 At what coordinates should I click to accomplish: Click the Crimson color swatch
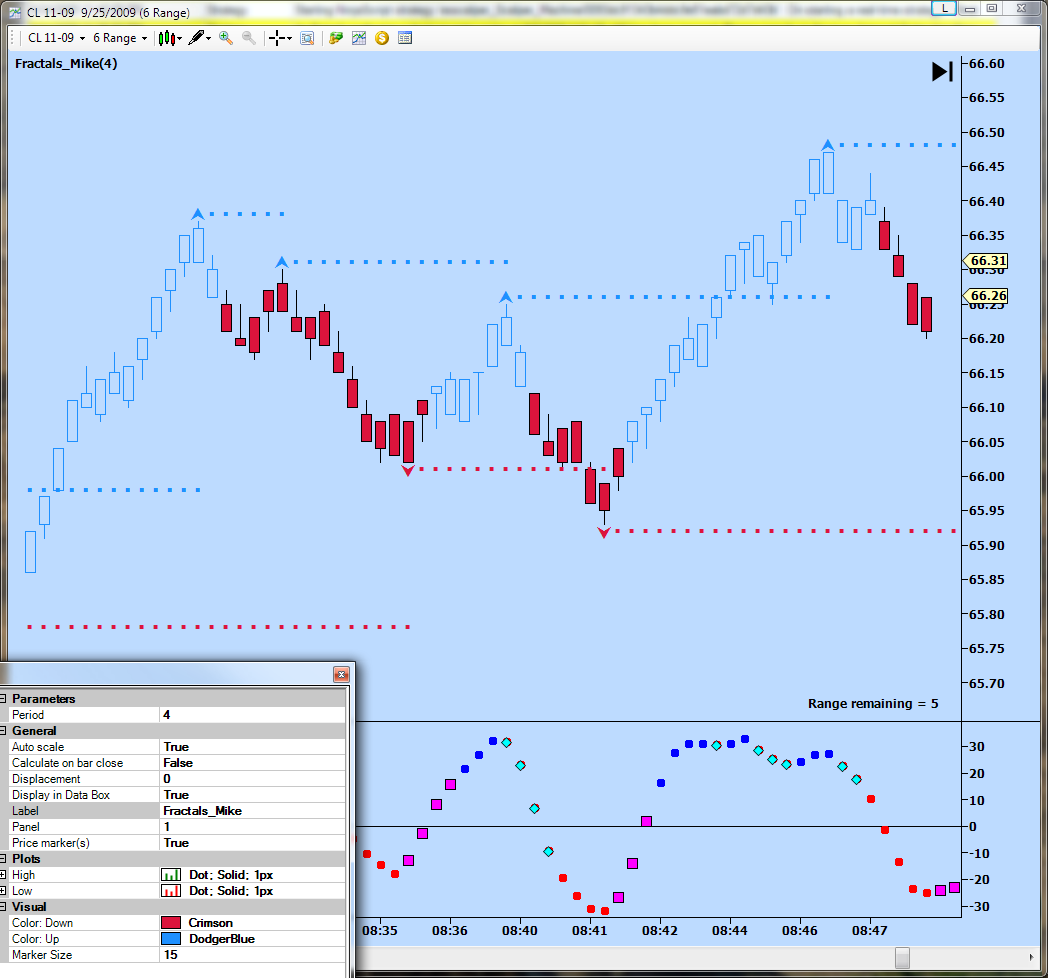point(171,923)
